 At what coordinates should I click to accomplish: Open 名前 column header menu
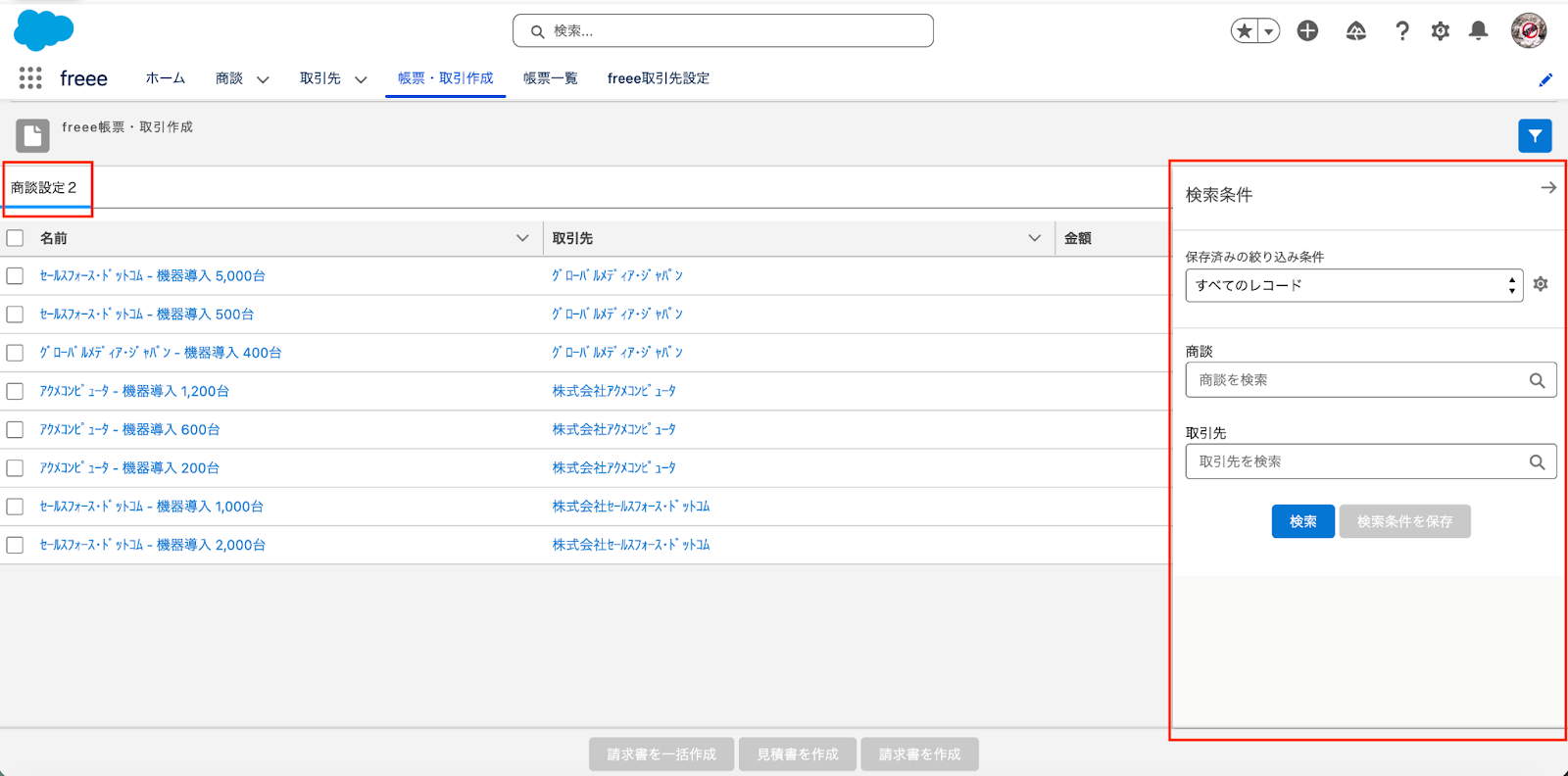pyautogui.click(x=522, y=238)
